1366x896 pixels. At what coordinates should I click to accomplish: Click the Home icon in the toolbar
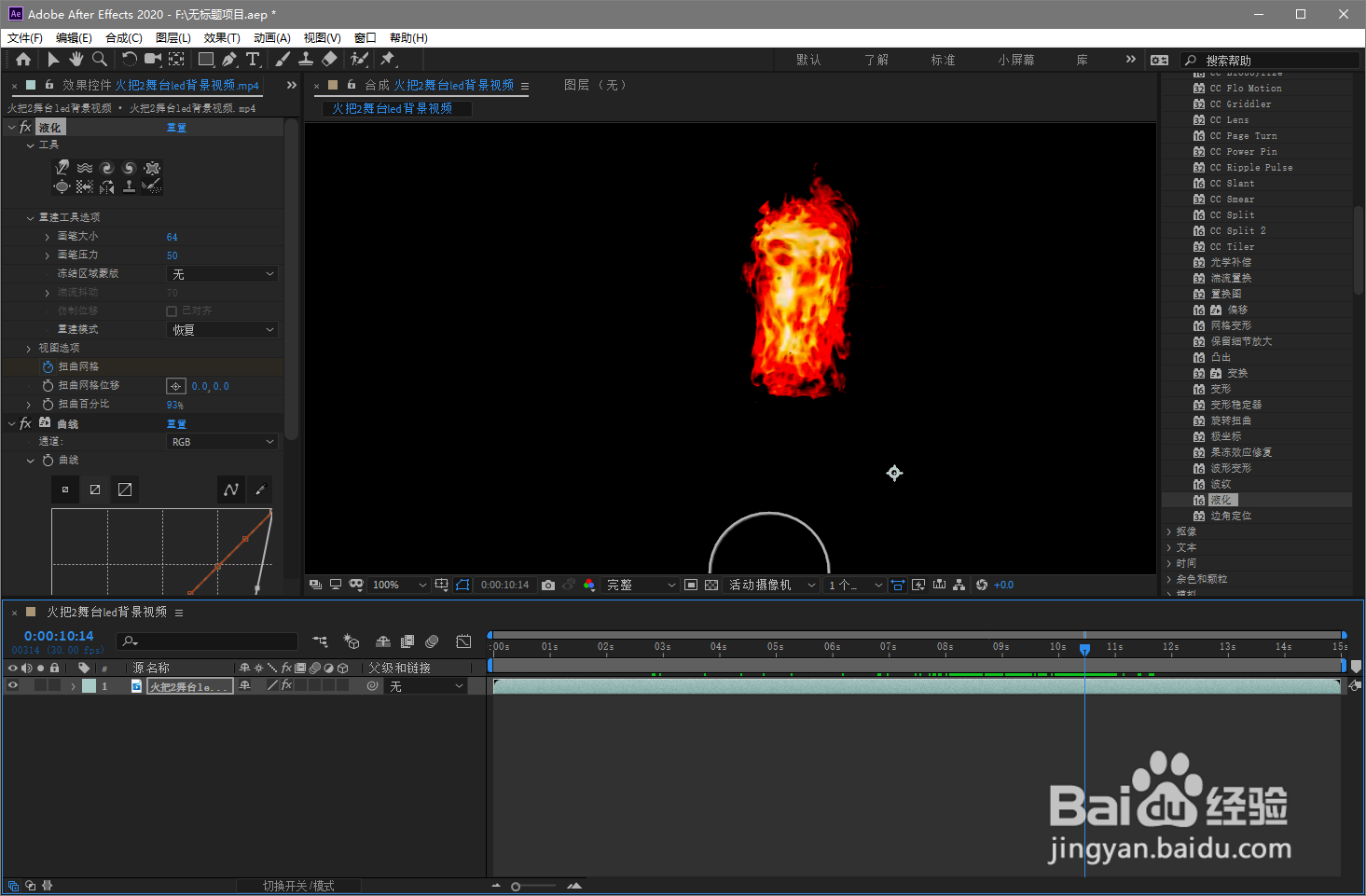coord(23,59)
